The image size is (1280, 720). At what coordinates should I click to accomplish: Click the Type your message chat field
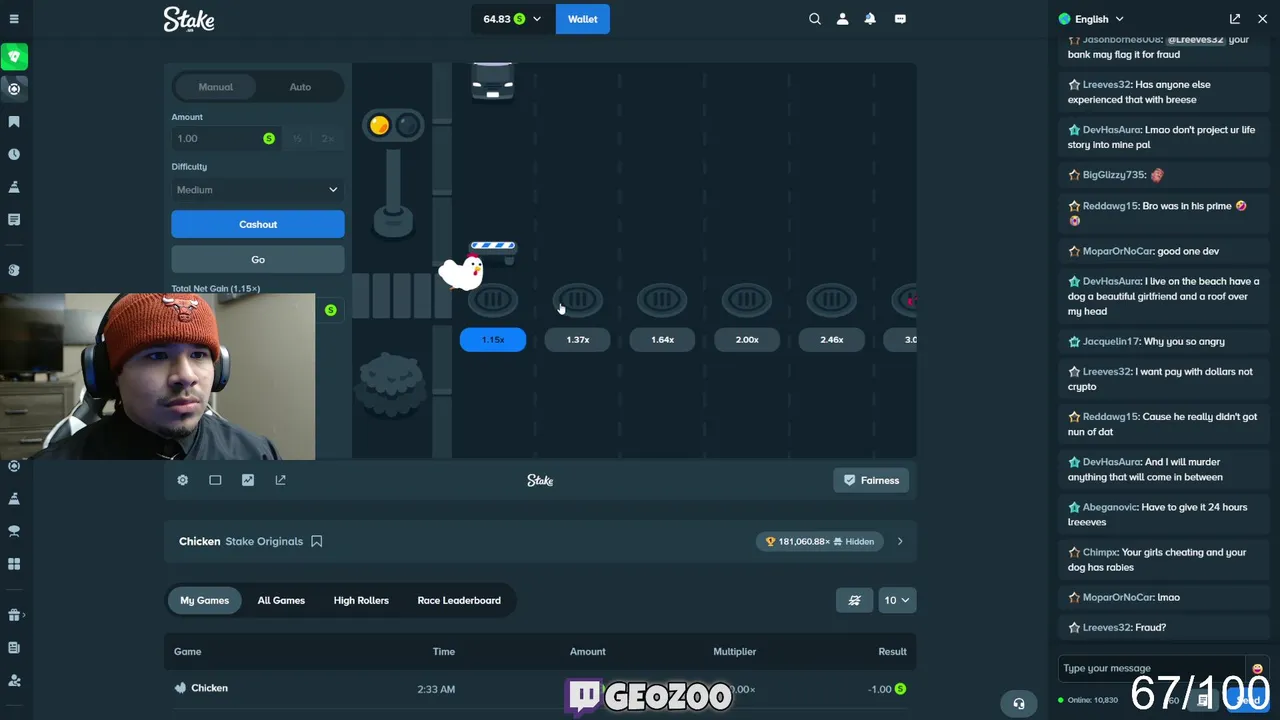(x=1153, y=668)
